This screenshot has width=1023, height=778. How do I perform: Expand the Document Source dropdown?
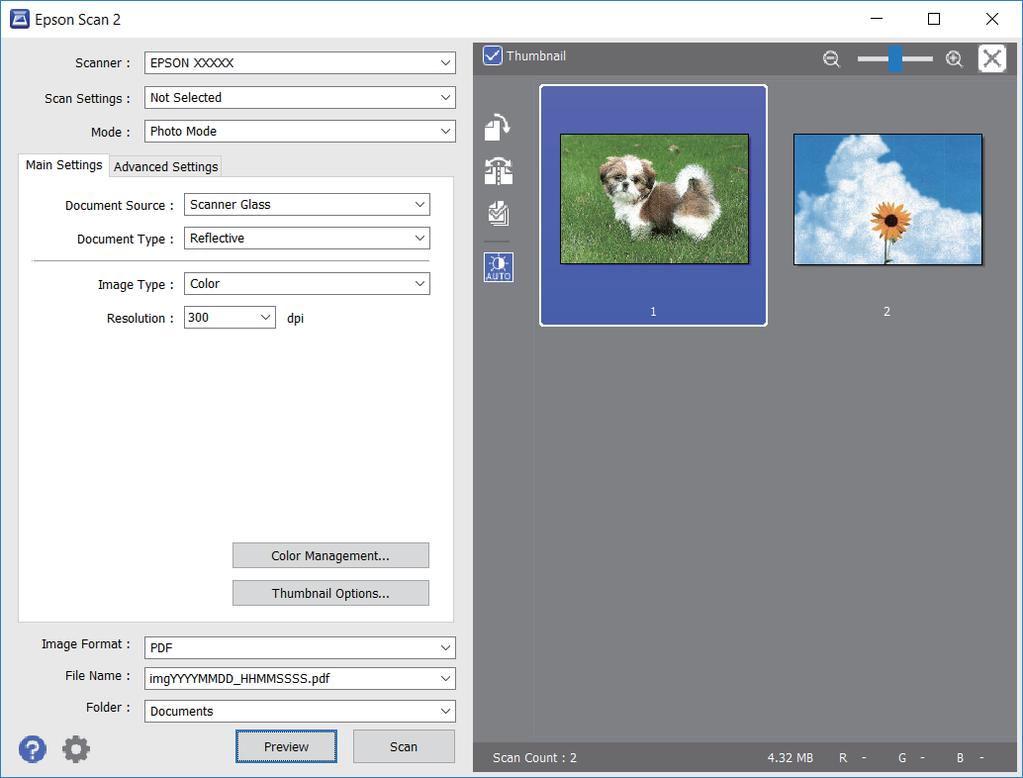(307, 204)
